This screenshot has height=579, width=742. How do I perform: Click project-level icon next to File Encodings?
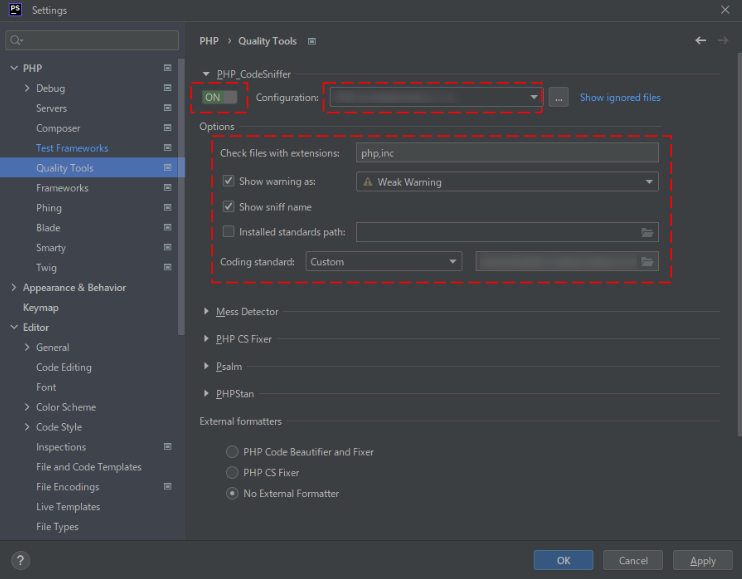point(168,486)
